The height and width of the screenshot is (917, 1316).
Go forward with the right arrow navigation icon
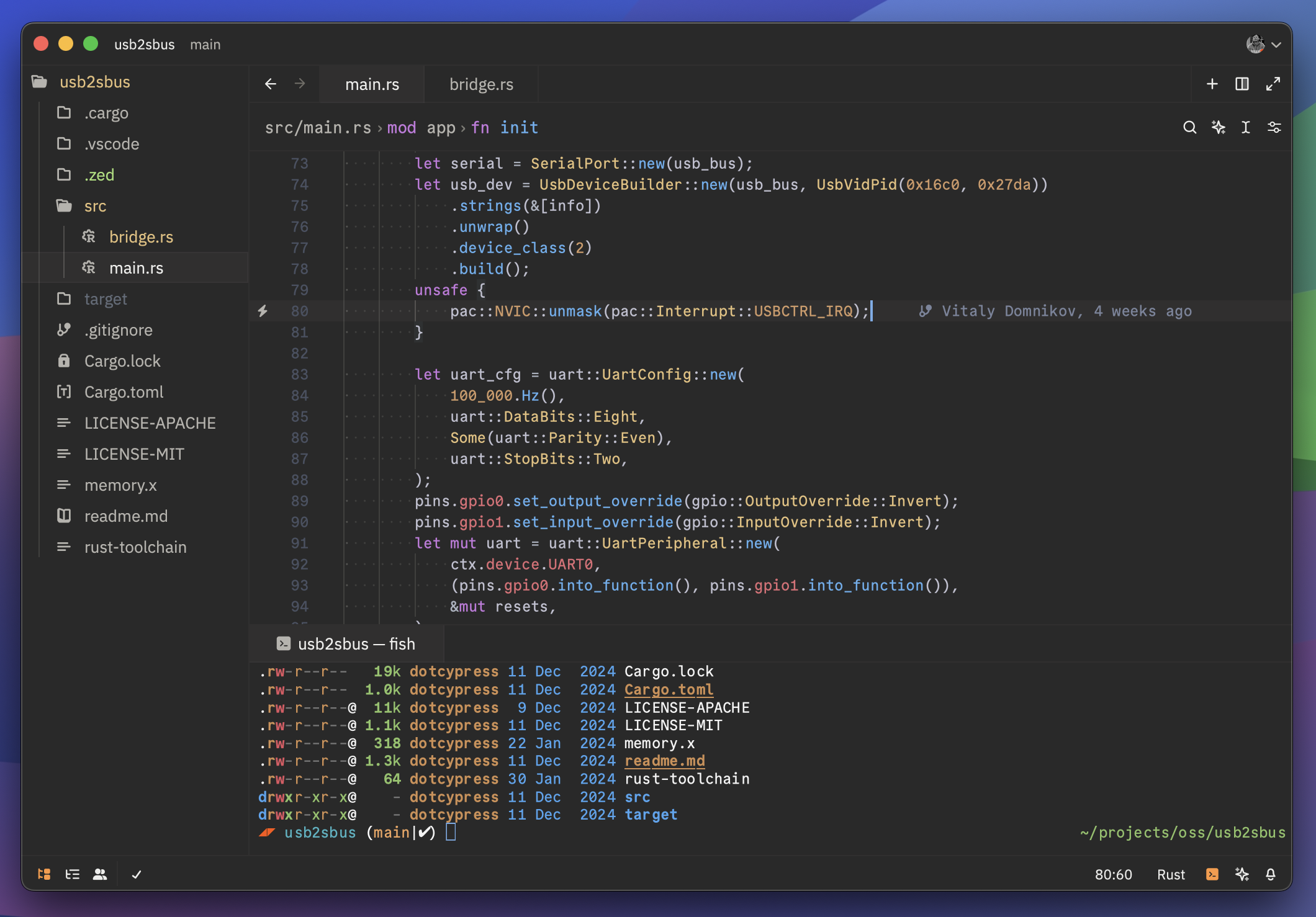[300, 84]
